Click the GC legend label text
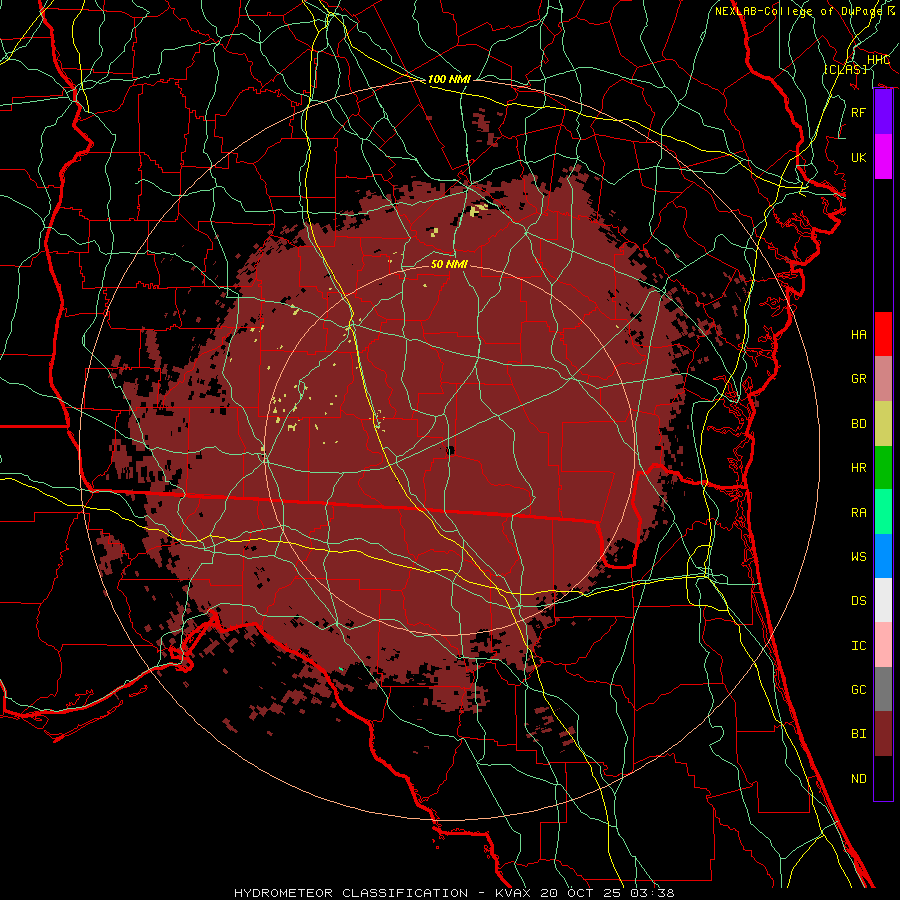 pyautogui.click(x=859, y=690)
